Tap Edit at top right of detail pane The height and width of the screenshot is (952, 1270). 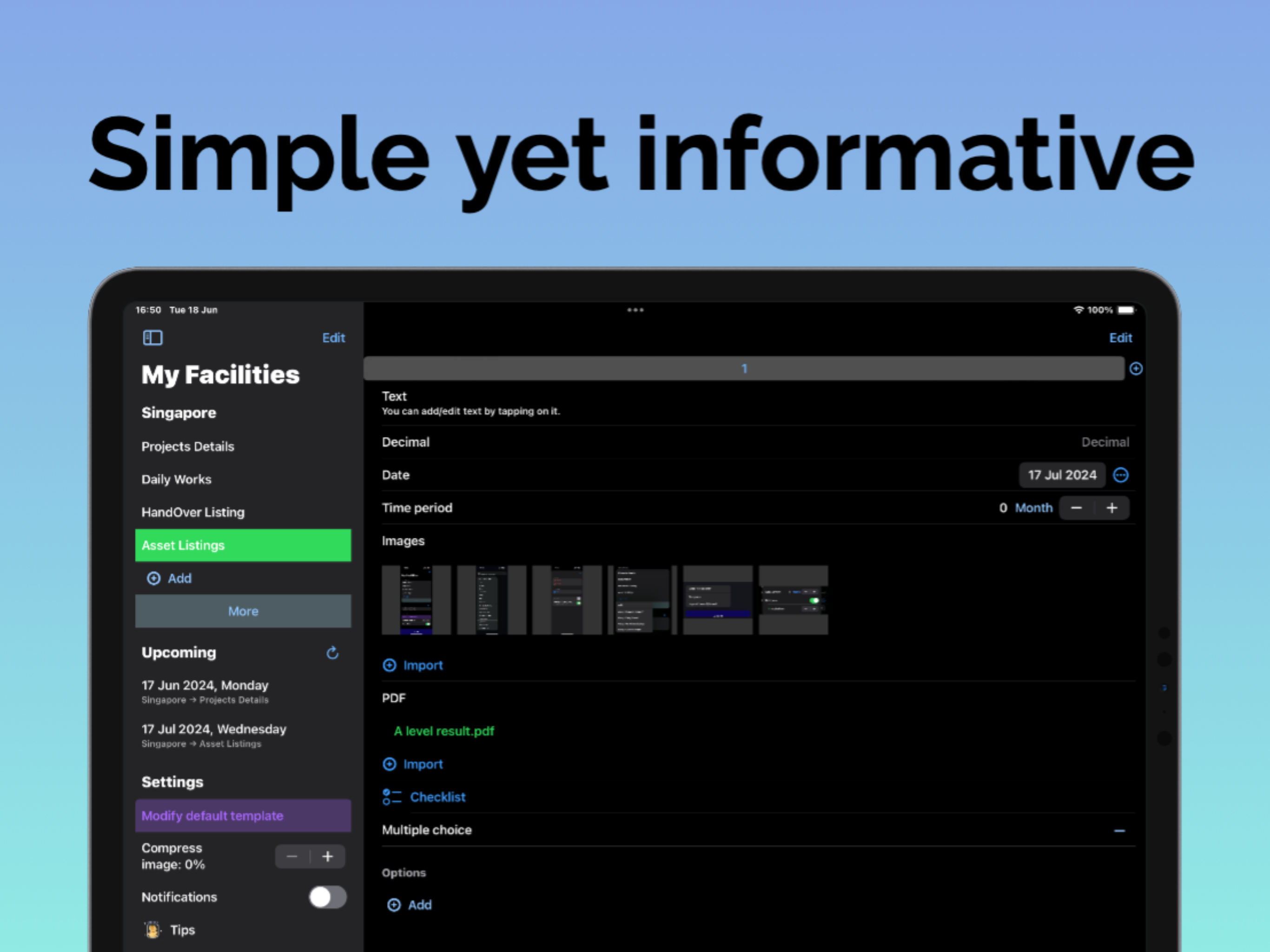[x=1120, y=337]
